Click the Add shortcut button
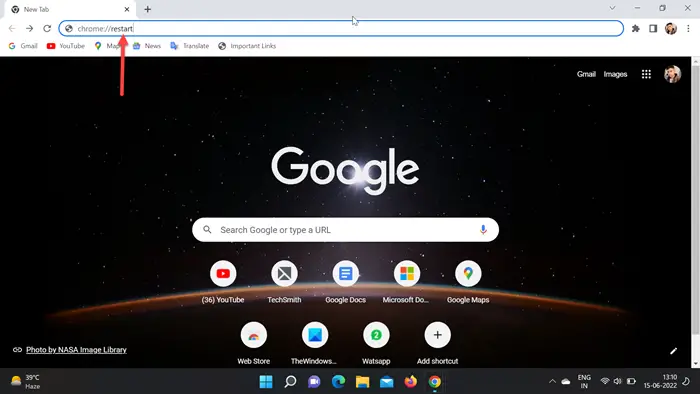 click(x=438, y=343)
